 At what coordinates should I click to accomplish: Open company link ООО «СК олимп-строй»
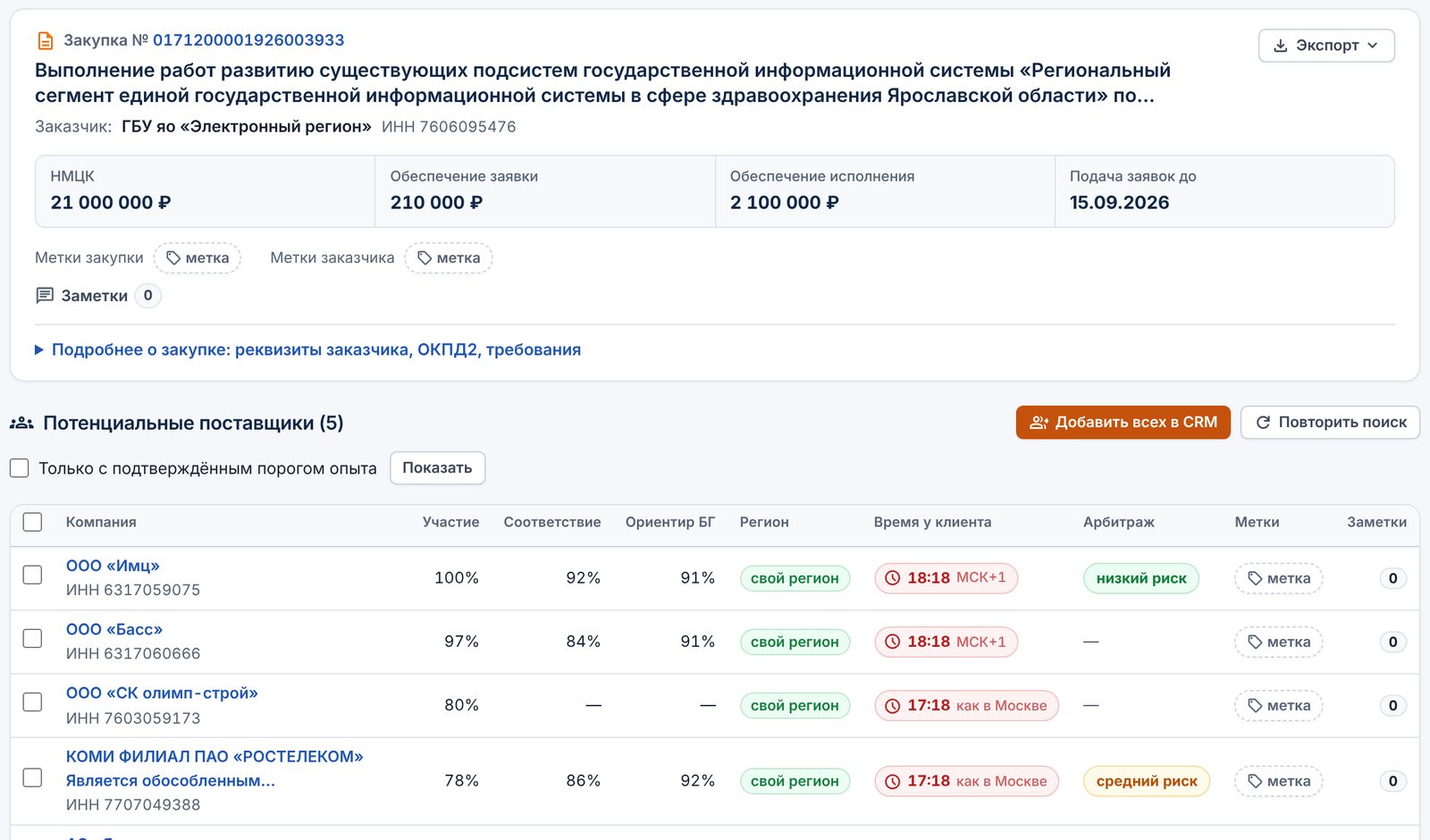[x=162, y=693]
